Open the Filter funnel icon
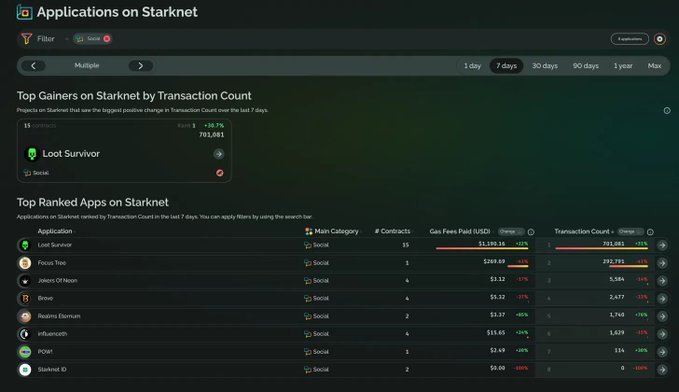Screen dimensions: 679x392 26,39
